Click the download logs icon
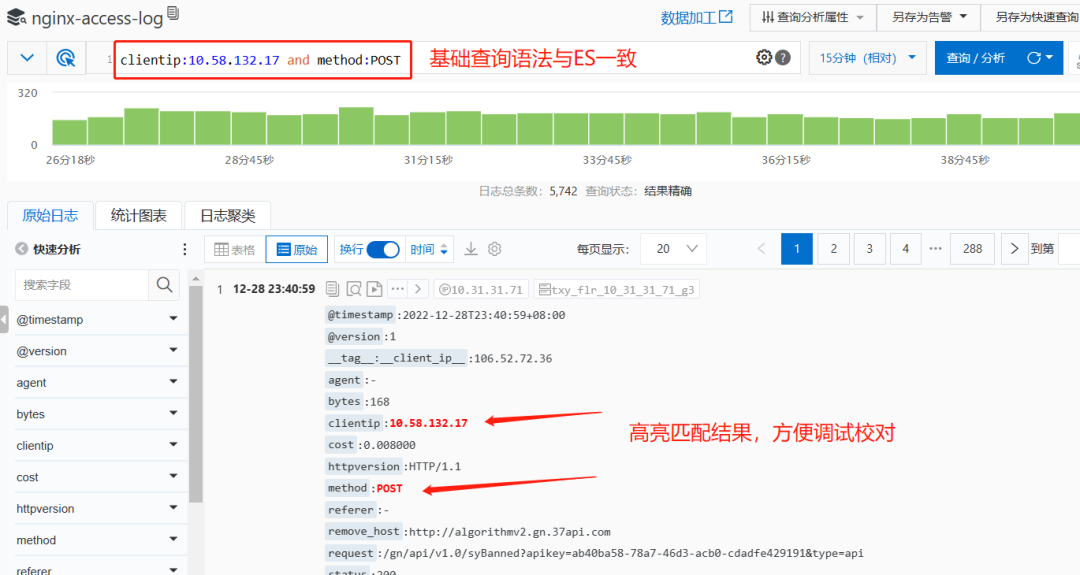Viewport: 1080px width, 575px height. 470,249
